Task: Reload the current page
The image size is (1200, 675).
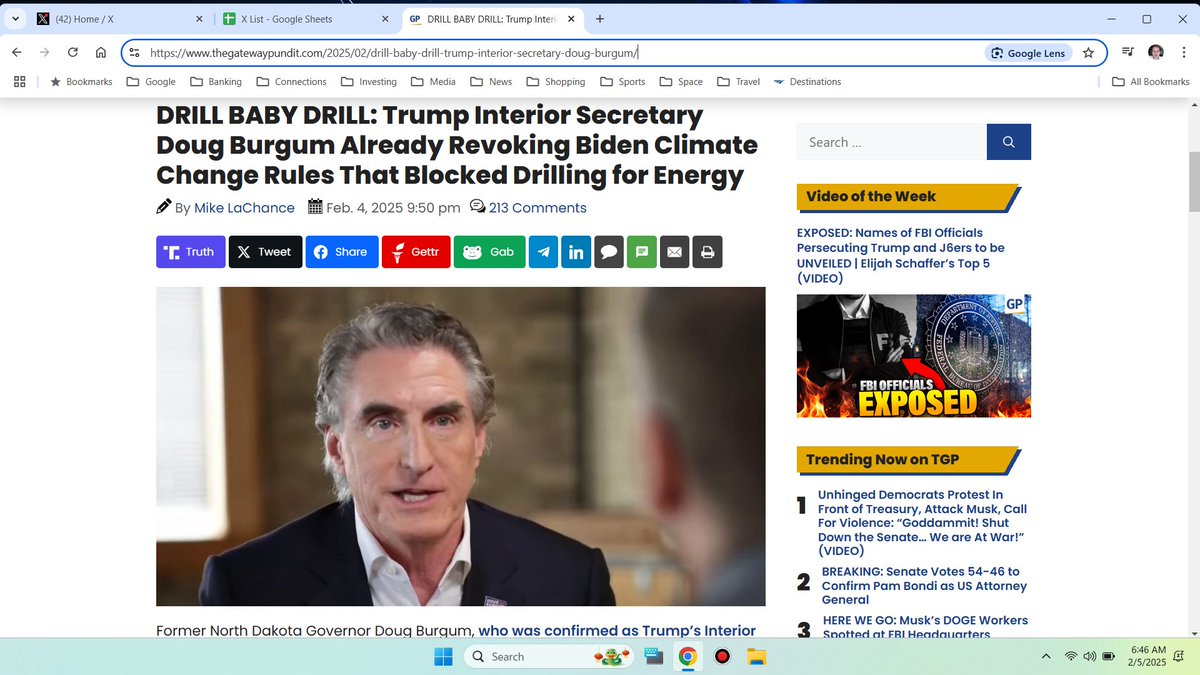Action: (73, 53)
